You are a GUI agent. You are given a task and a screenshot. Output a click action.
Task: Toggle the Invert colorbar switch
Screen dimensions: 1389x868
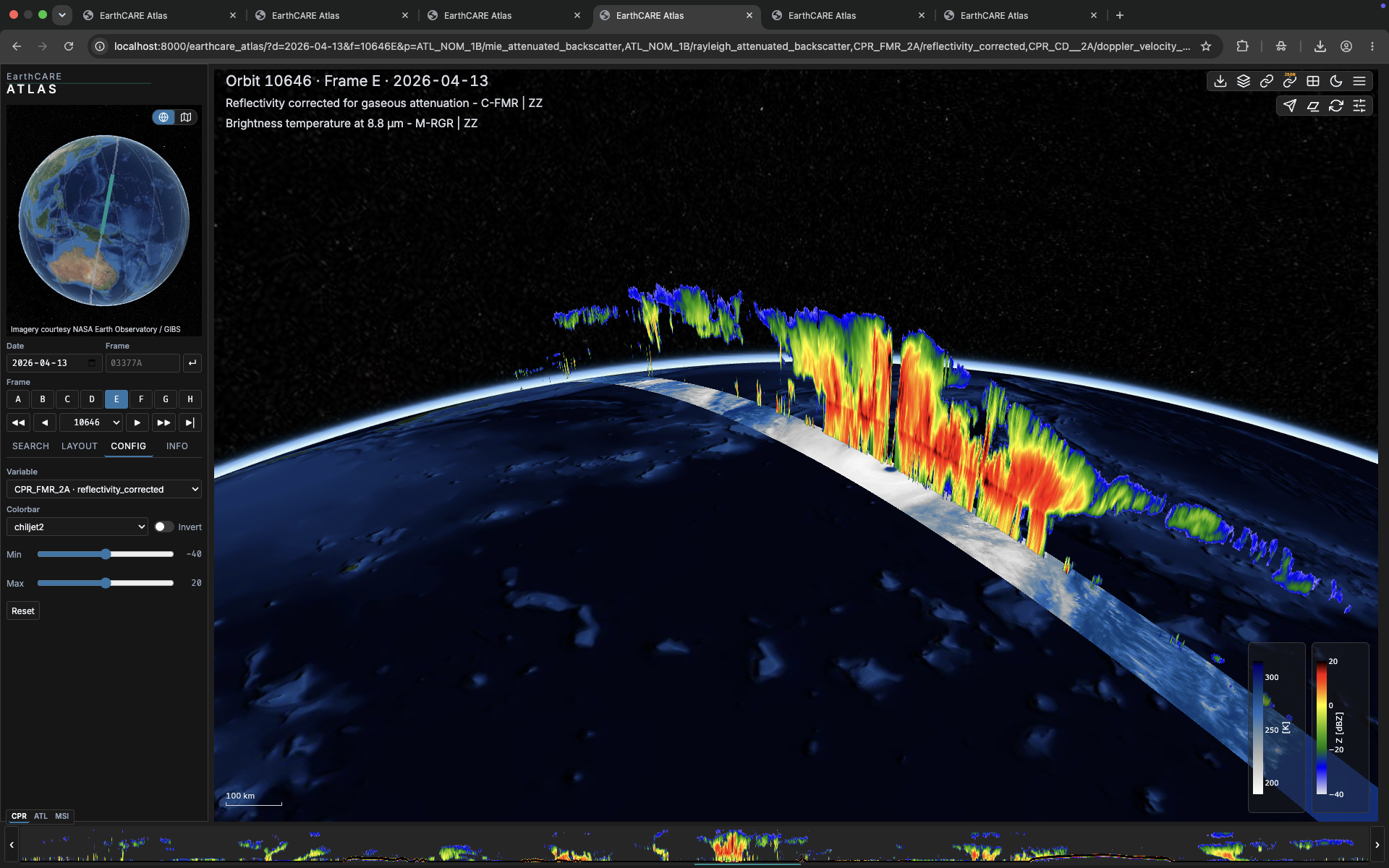coord(164,527)
